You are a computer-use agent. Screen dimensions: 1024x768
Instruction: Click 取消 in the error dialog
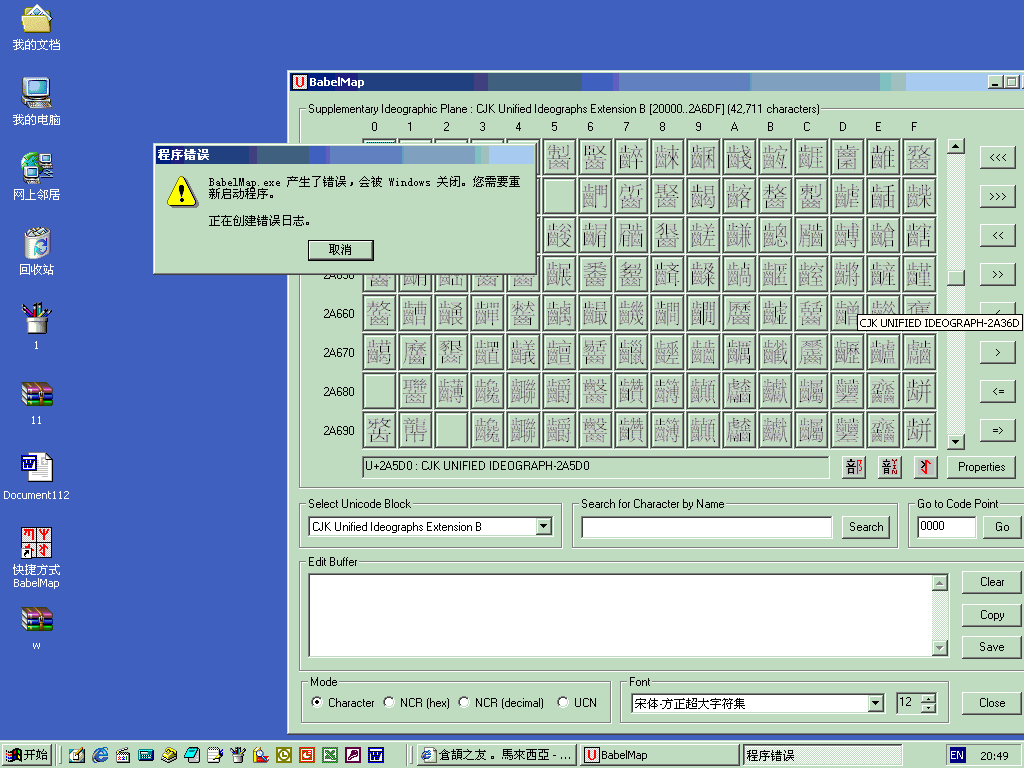(340, 249)
